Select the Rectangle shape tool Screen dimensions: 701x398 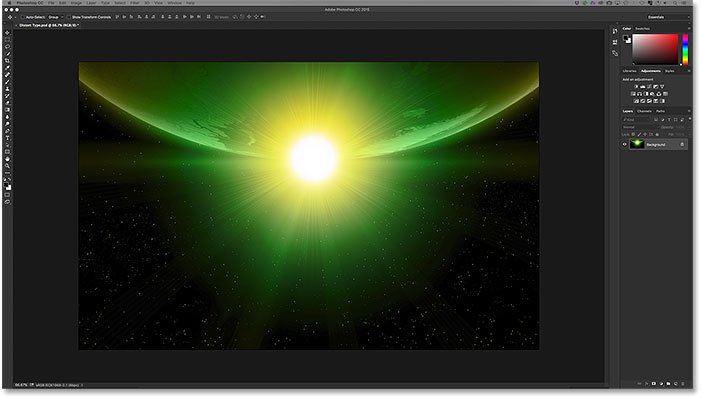(8, 152)
